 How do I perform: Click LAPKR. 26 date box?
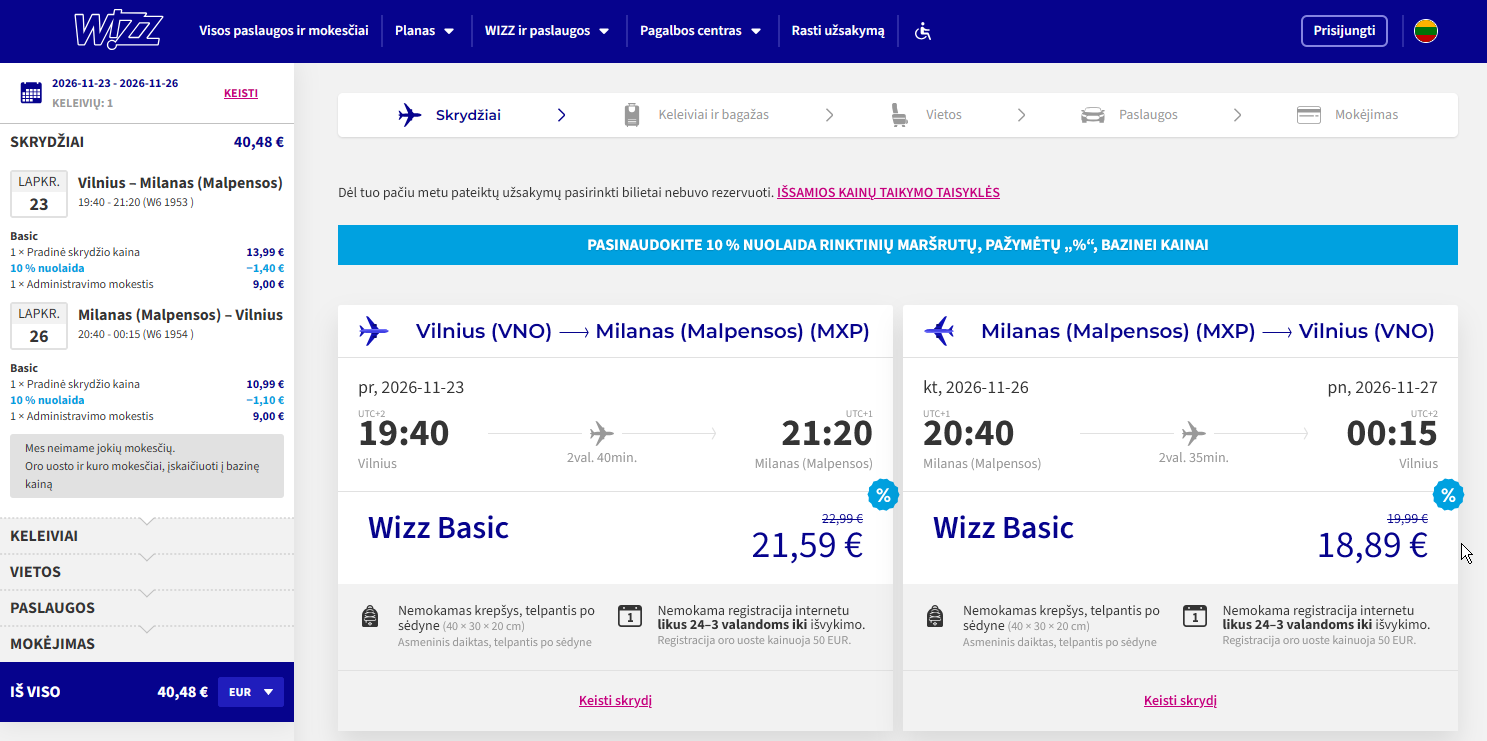click(38, 325)
